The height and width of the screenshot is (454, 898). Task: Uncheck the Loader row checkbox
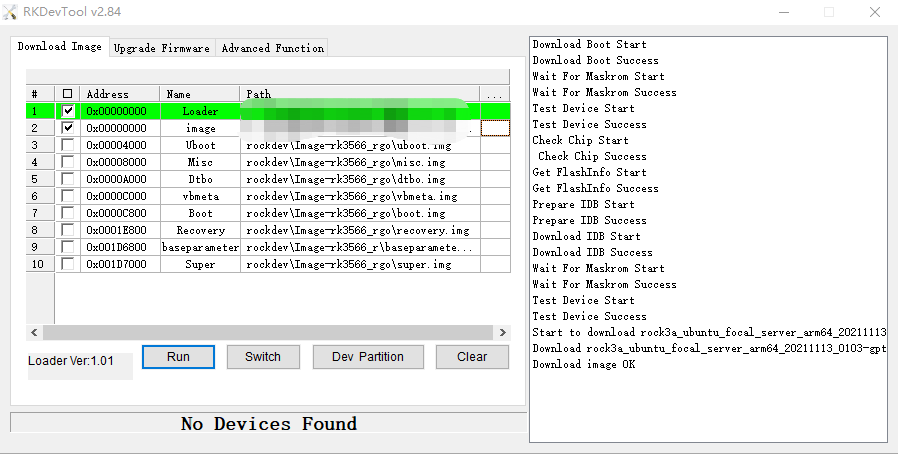(x=68, y=111)
